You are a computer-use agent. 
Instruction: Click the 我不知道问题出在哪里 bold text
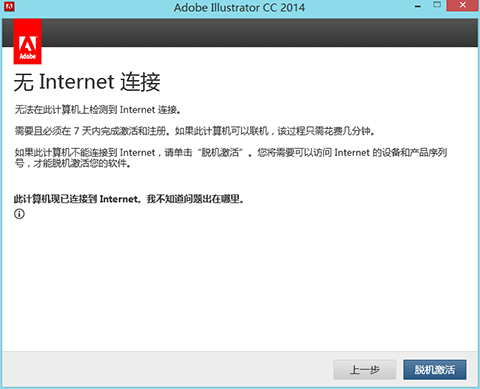tap(195, 199)
